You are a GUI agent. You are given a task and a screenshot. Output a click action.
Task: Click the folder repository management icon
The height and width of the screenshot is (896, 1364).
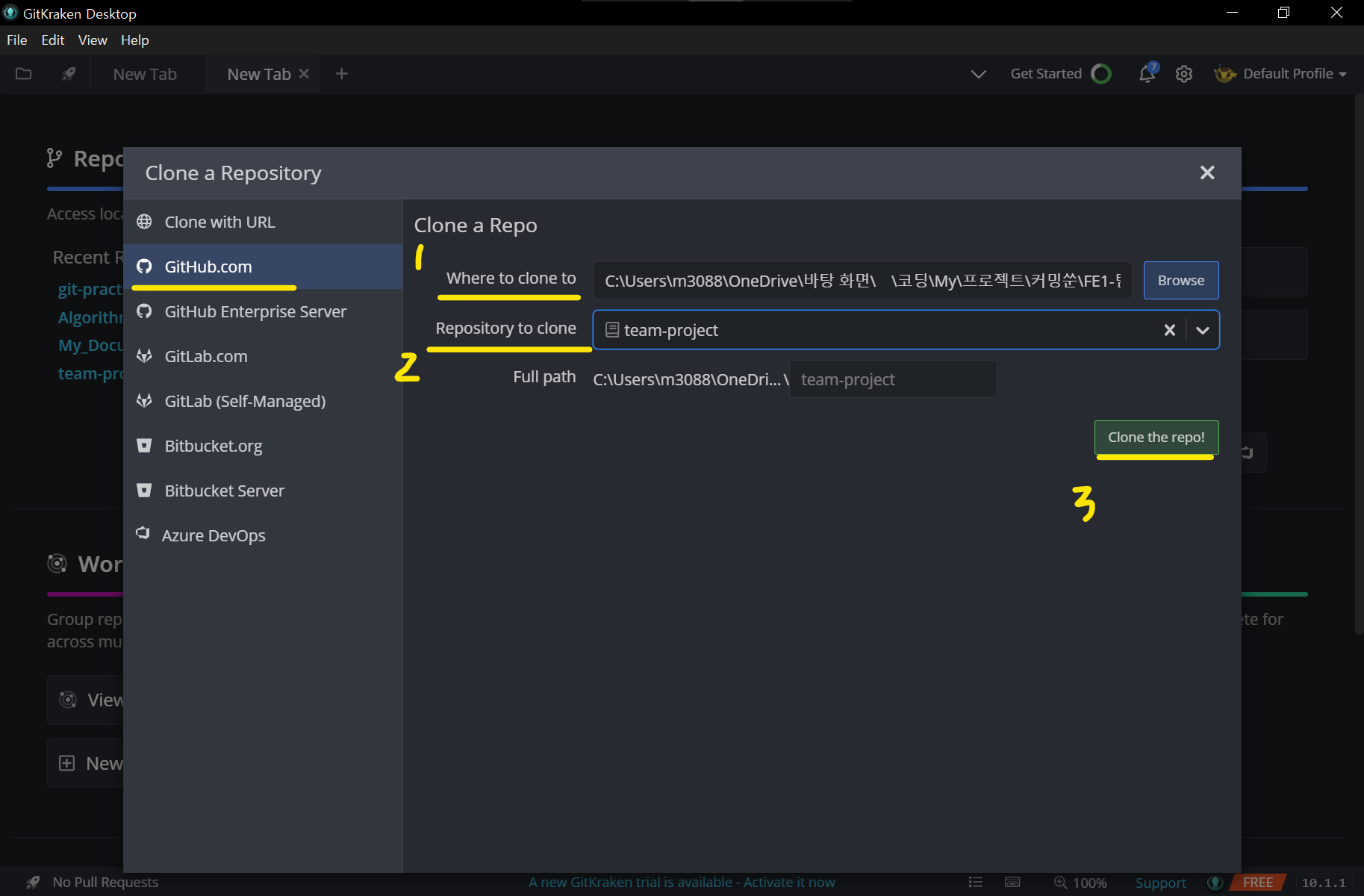click(24, 73)
